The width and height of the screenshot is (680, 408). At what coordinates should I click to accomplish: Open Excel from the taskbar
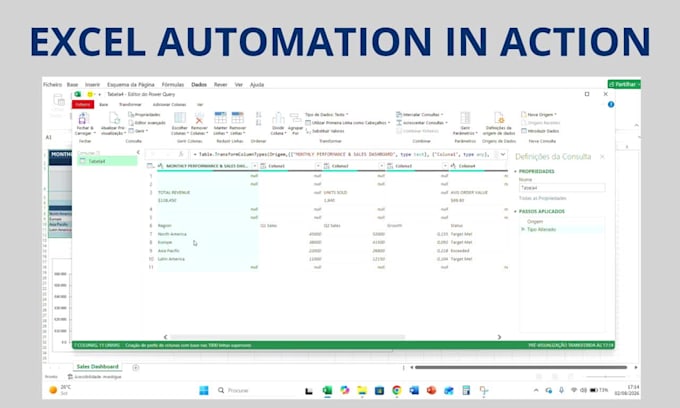click(x=327, y=390)
